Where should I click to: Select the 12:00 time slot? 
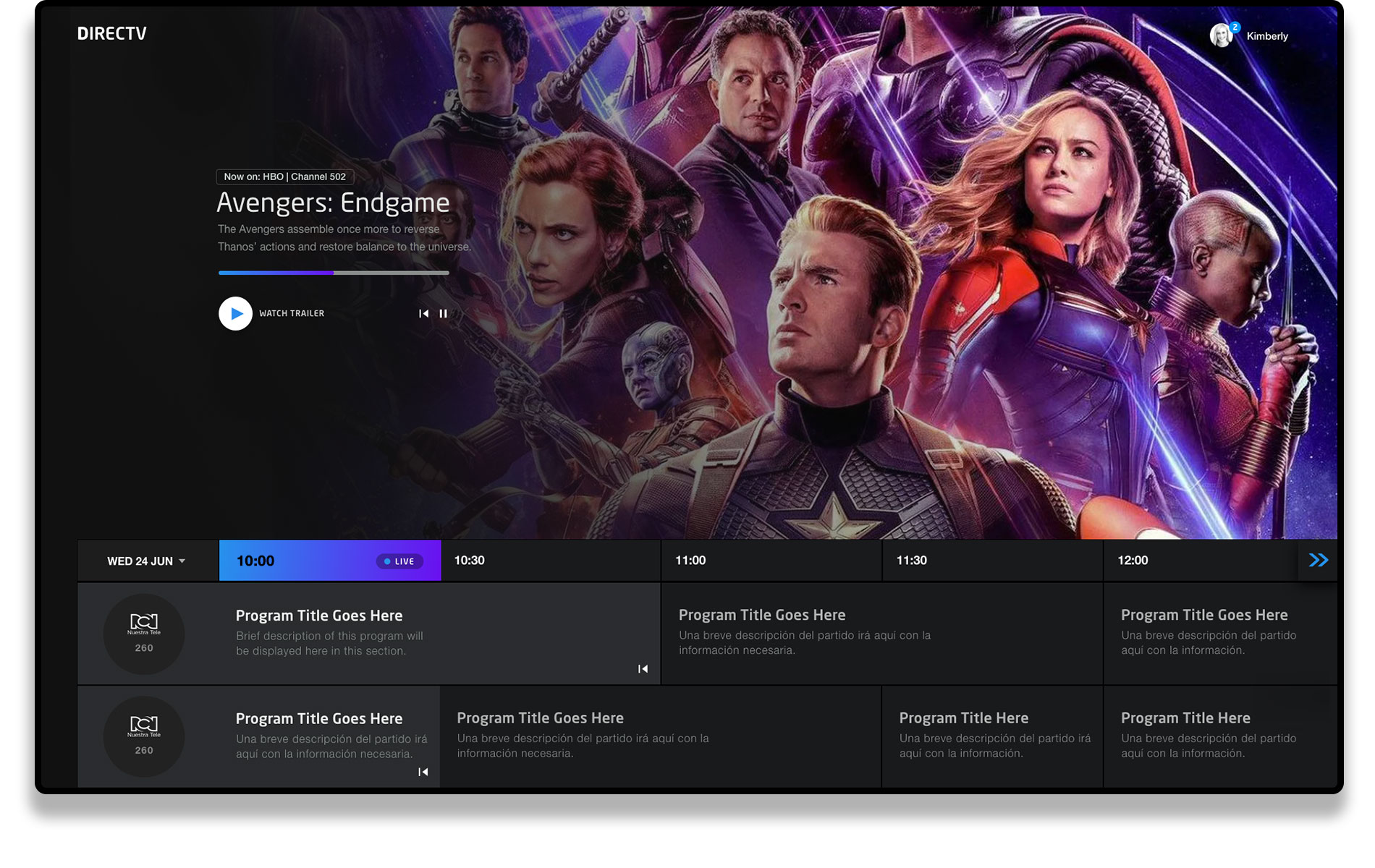pos(1198,561)
